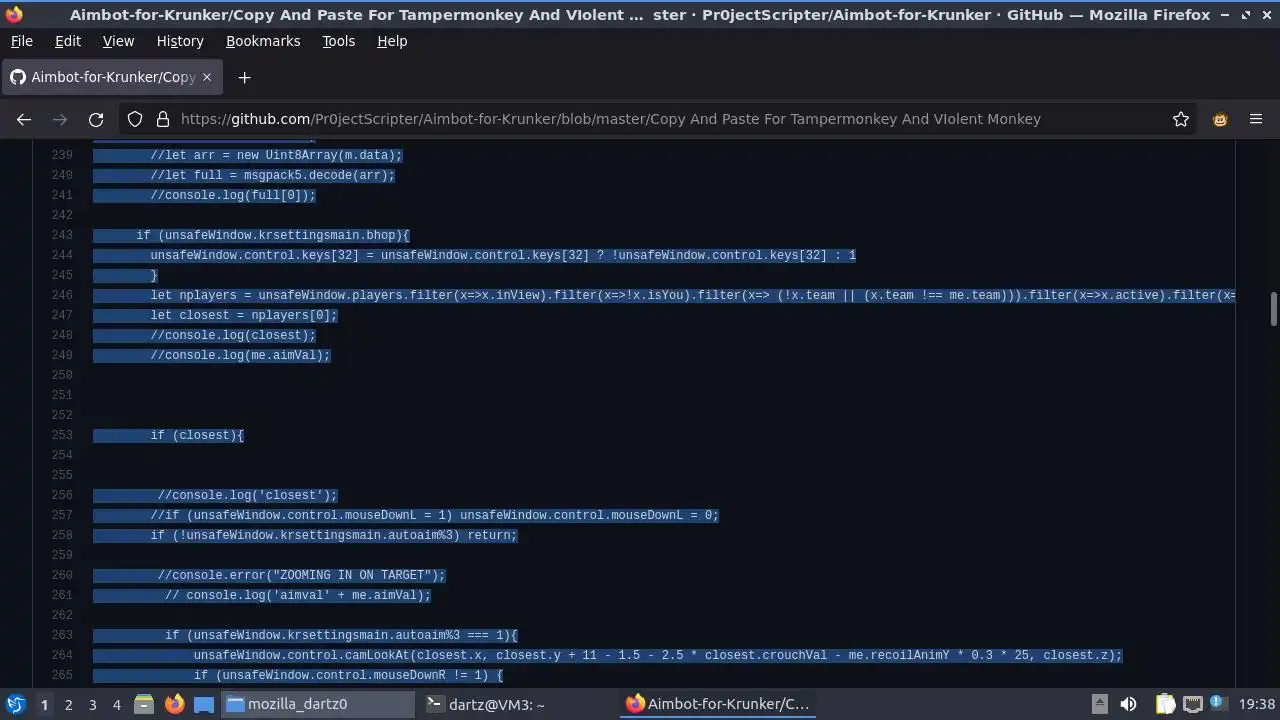Click code '//console.log(full[0]);'
This screenshot has height=720, width=1280.
click(233, 195)
